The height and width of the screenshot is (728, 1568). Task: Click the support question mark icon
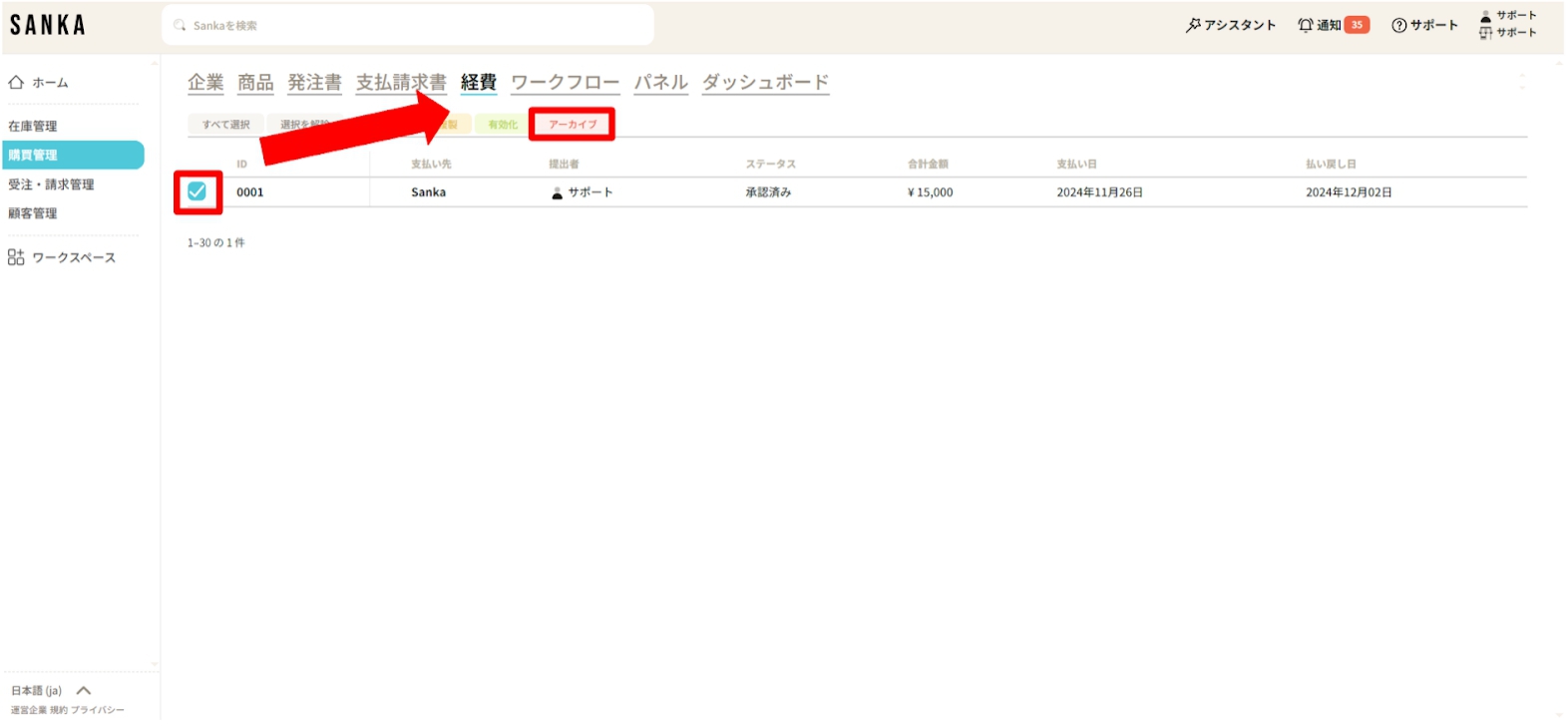1398,25
